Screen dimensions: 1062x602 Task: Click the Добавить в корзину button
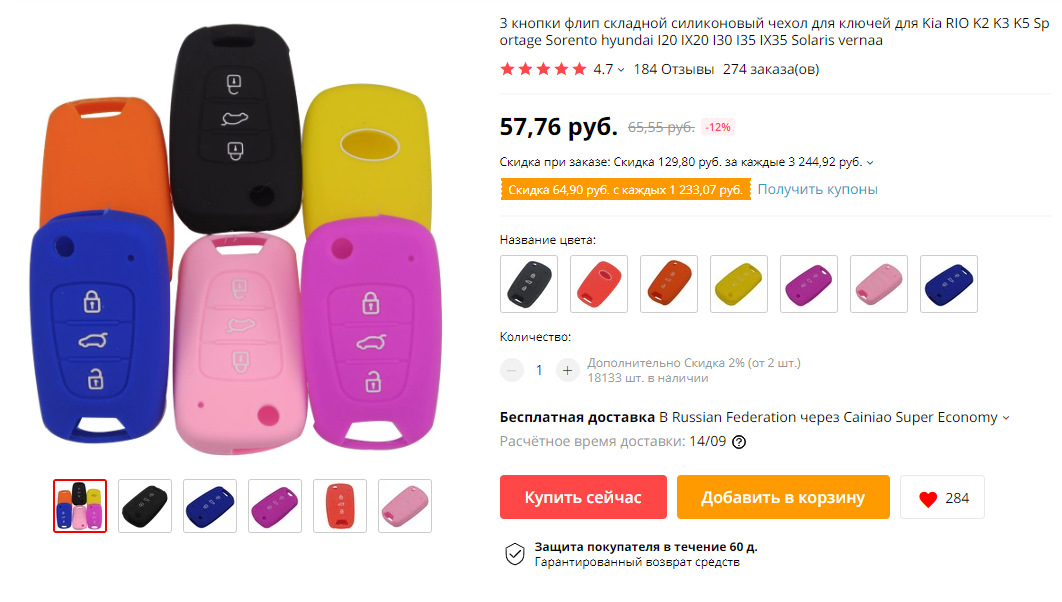click(783, 497)
